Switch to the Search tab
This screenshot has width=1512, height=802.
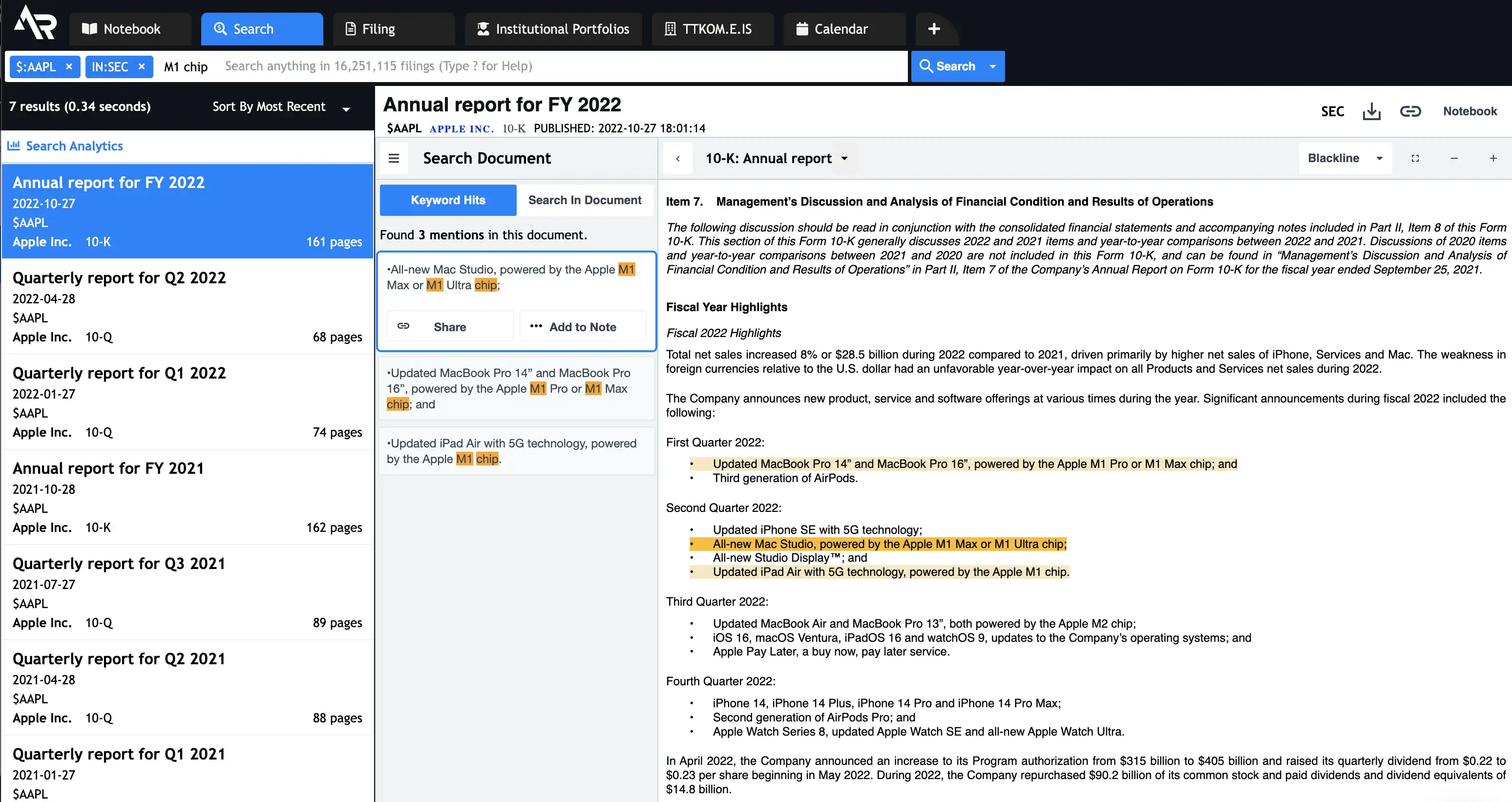pyautogui.click(x=262, y=29)
